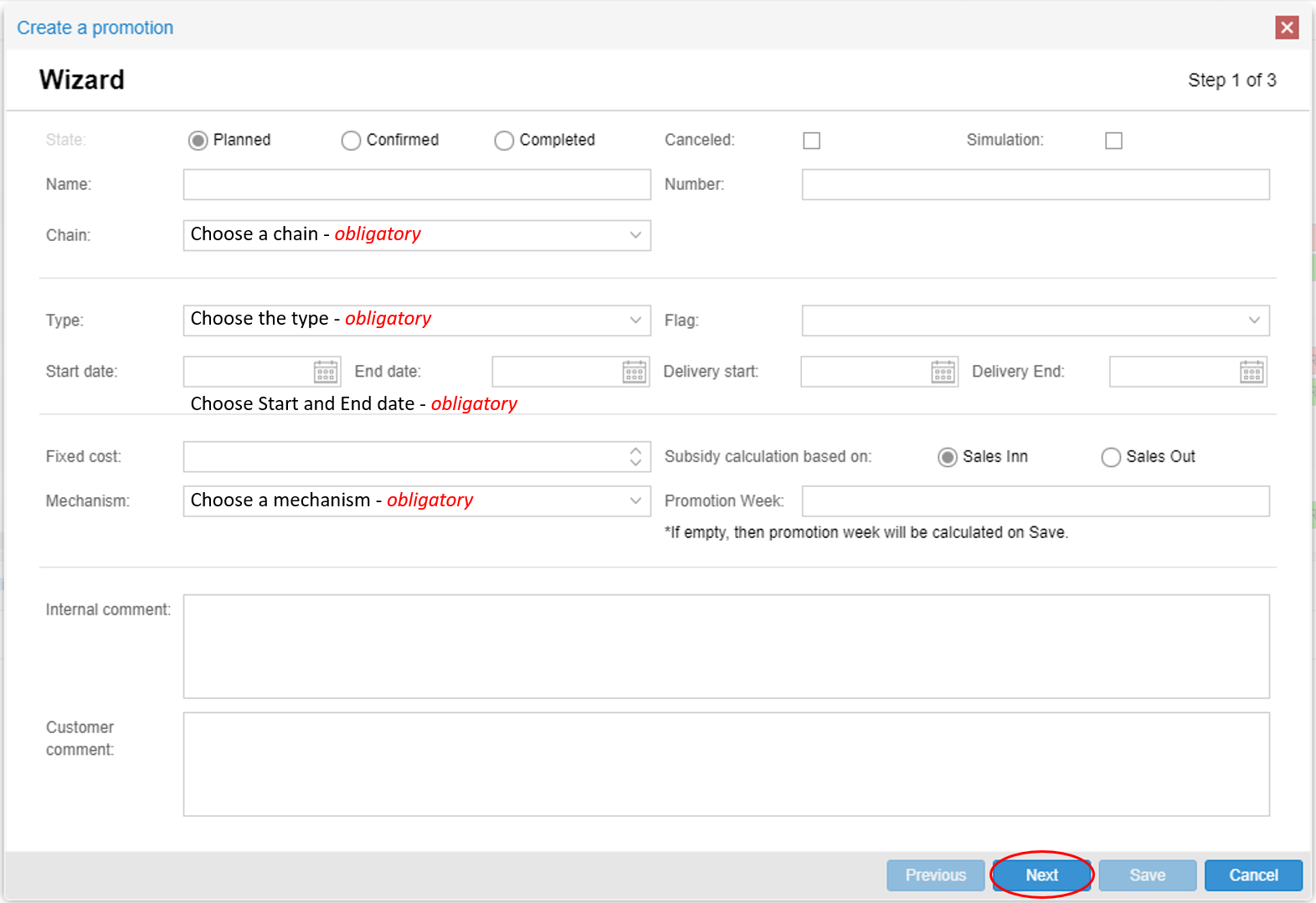Viewport: 1316px width, 903px height.
Task: Decrease Fixed cost with down arrow
Action: click(x=636, y=463)
